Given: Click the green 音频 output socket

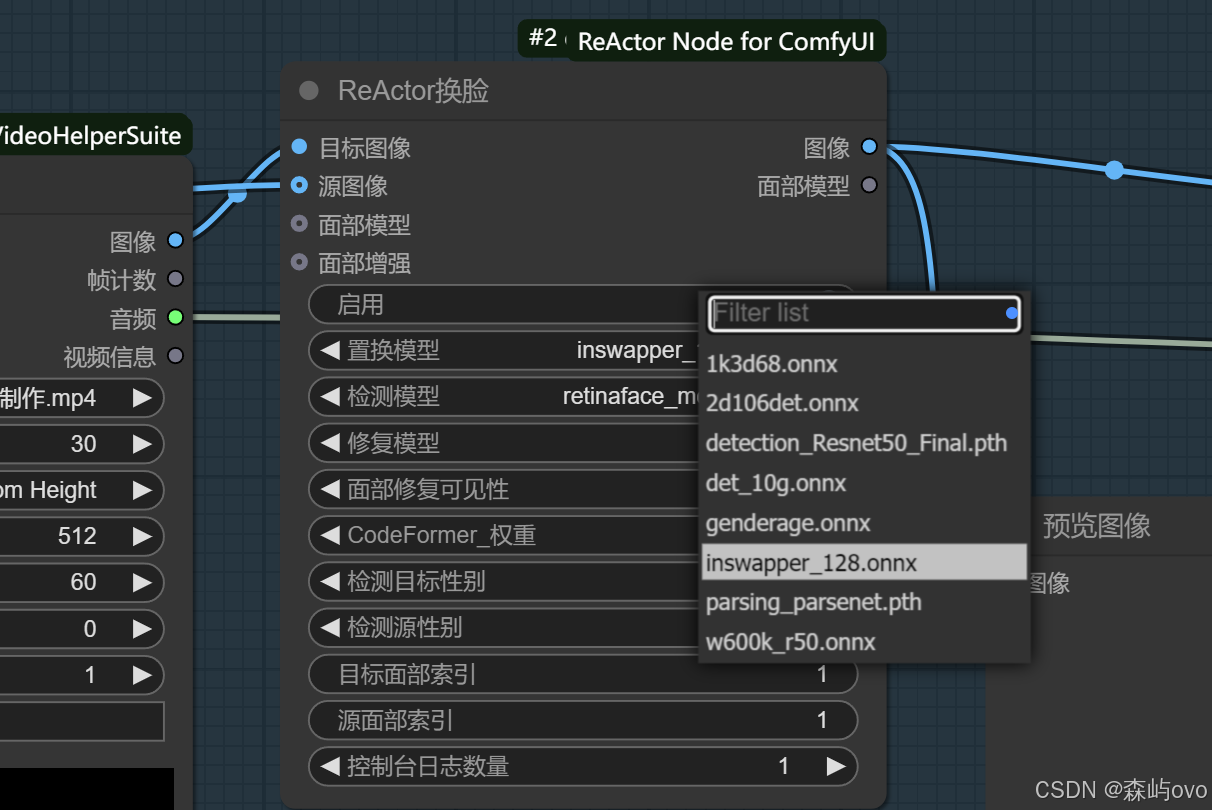Looking at the screenshot, I should (x=176, y=317).
